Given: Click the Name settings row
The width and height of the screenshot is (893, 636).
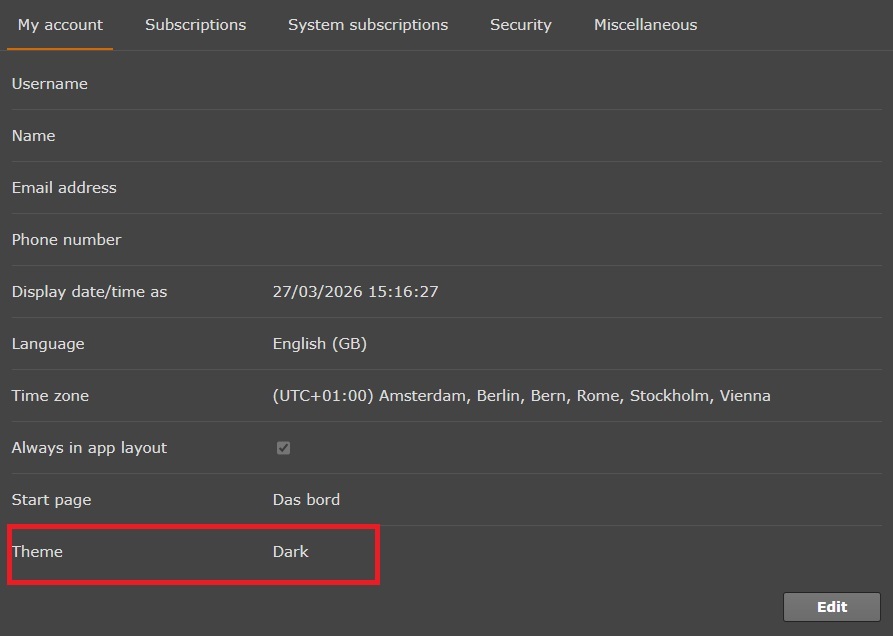Looking at the screenshot, I should tap(33, 136).
